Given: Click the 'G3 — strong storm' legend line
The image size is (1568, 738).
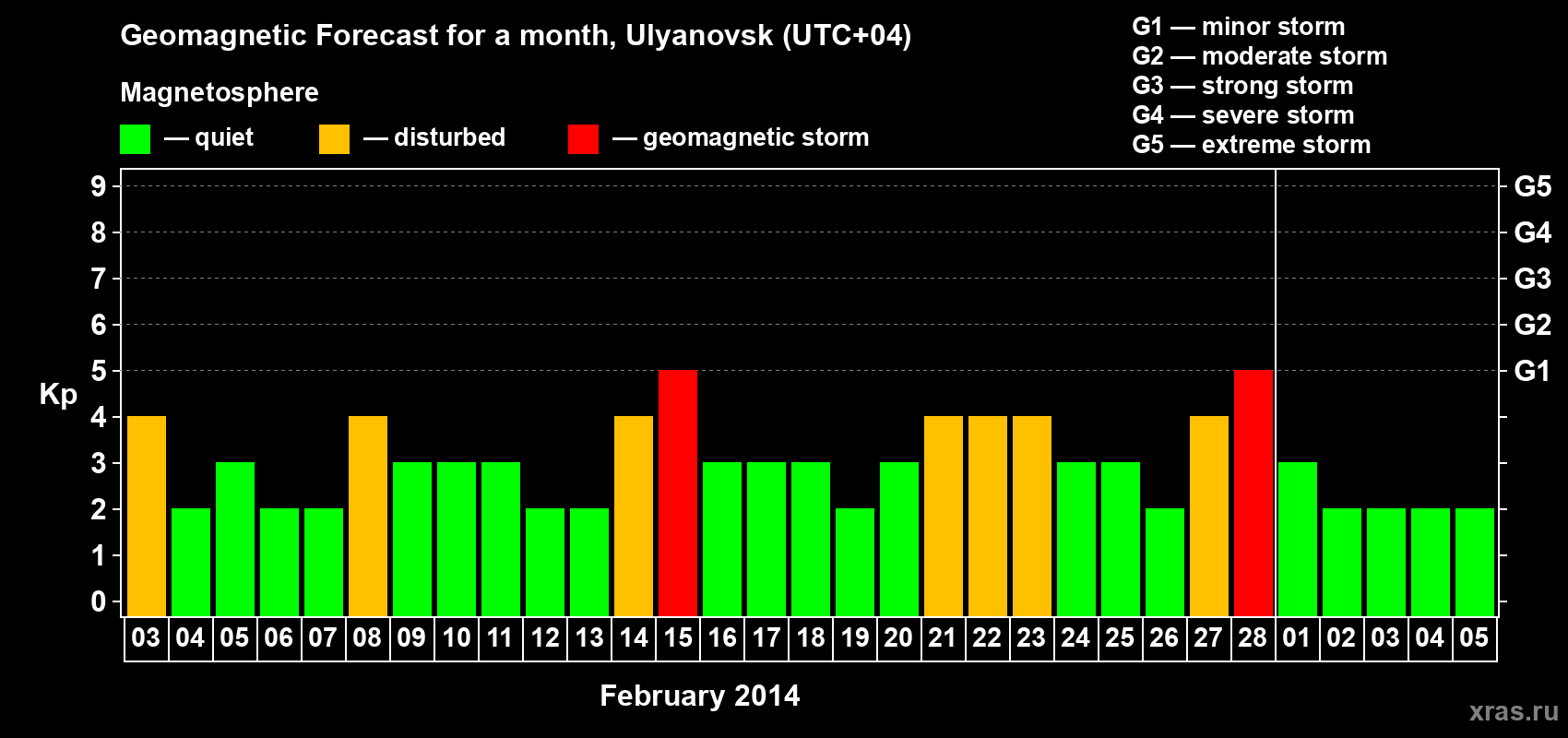Looking at the screenshot, I should tap(1243, 86).
